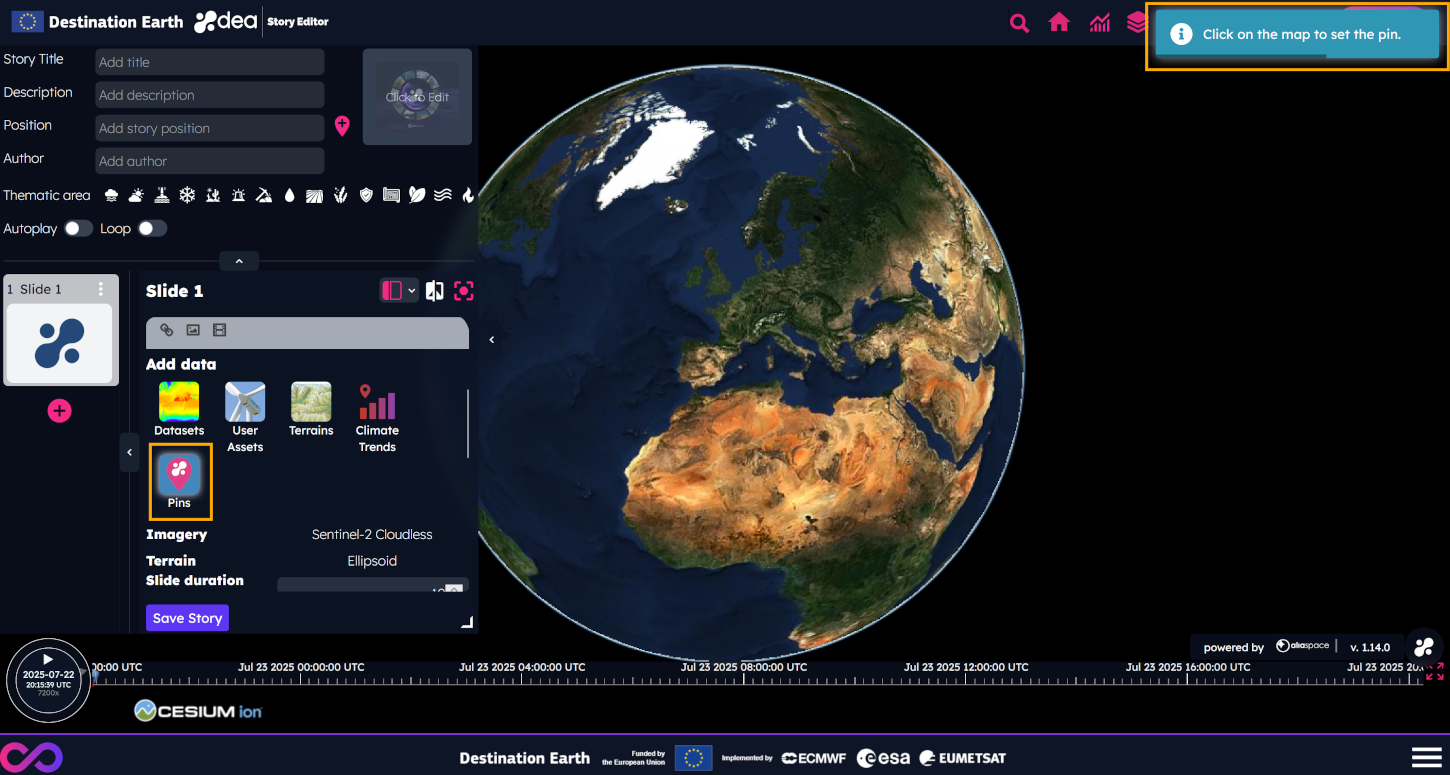Turn on the Loop switch
This screenshot has width=1450, height=775.
pos(152,229)
